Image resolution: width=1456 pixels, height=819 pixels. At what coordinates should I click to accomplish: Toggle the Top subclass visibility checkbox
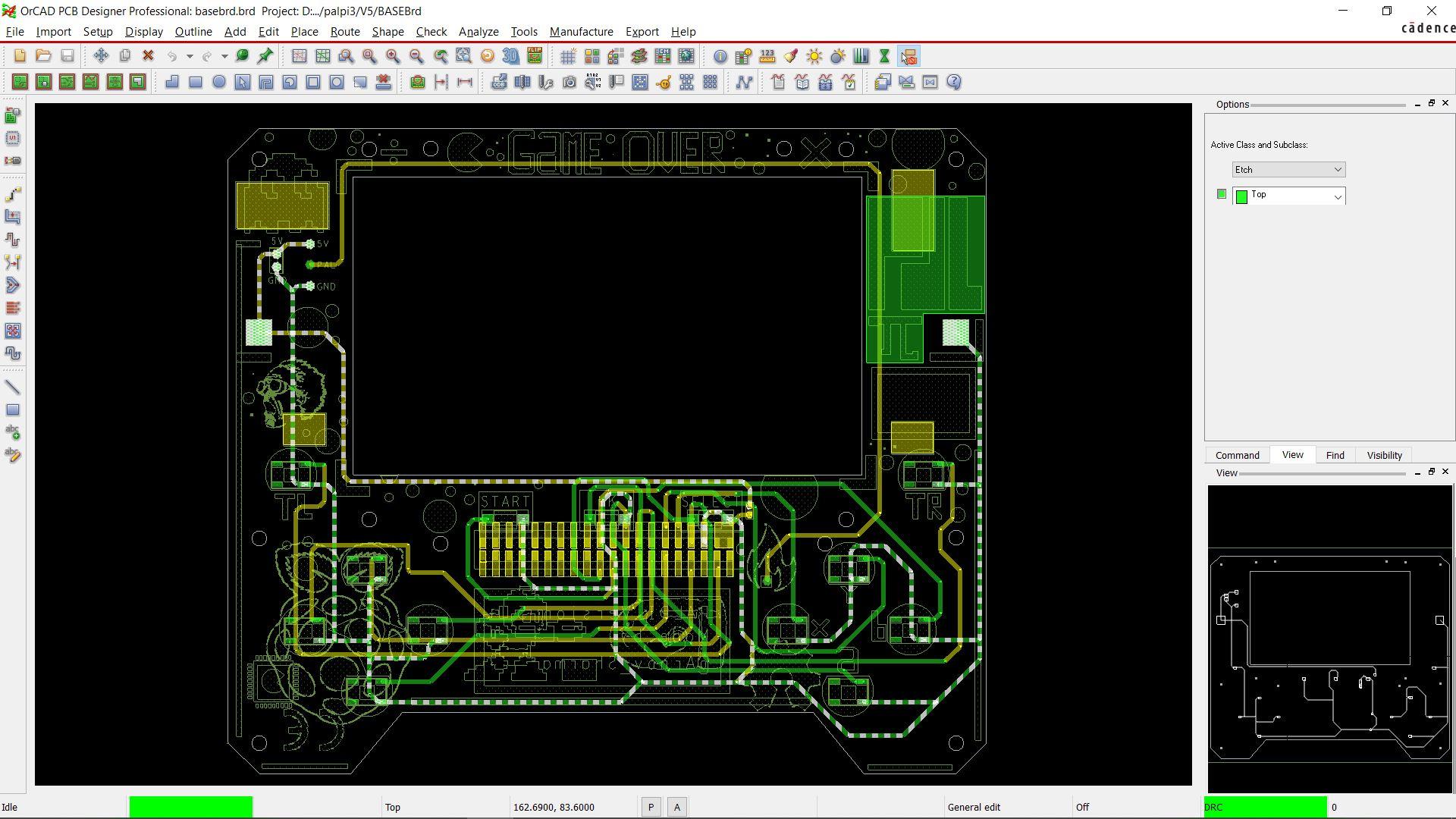coord(1221,194)
